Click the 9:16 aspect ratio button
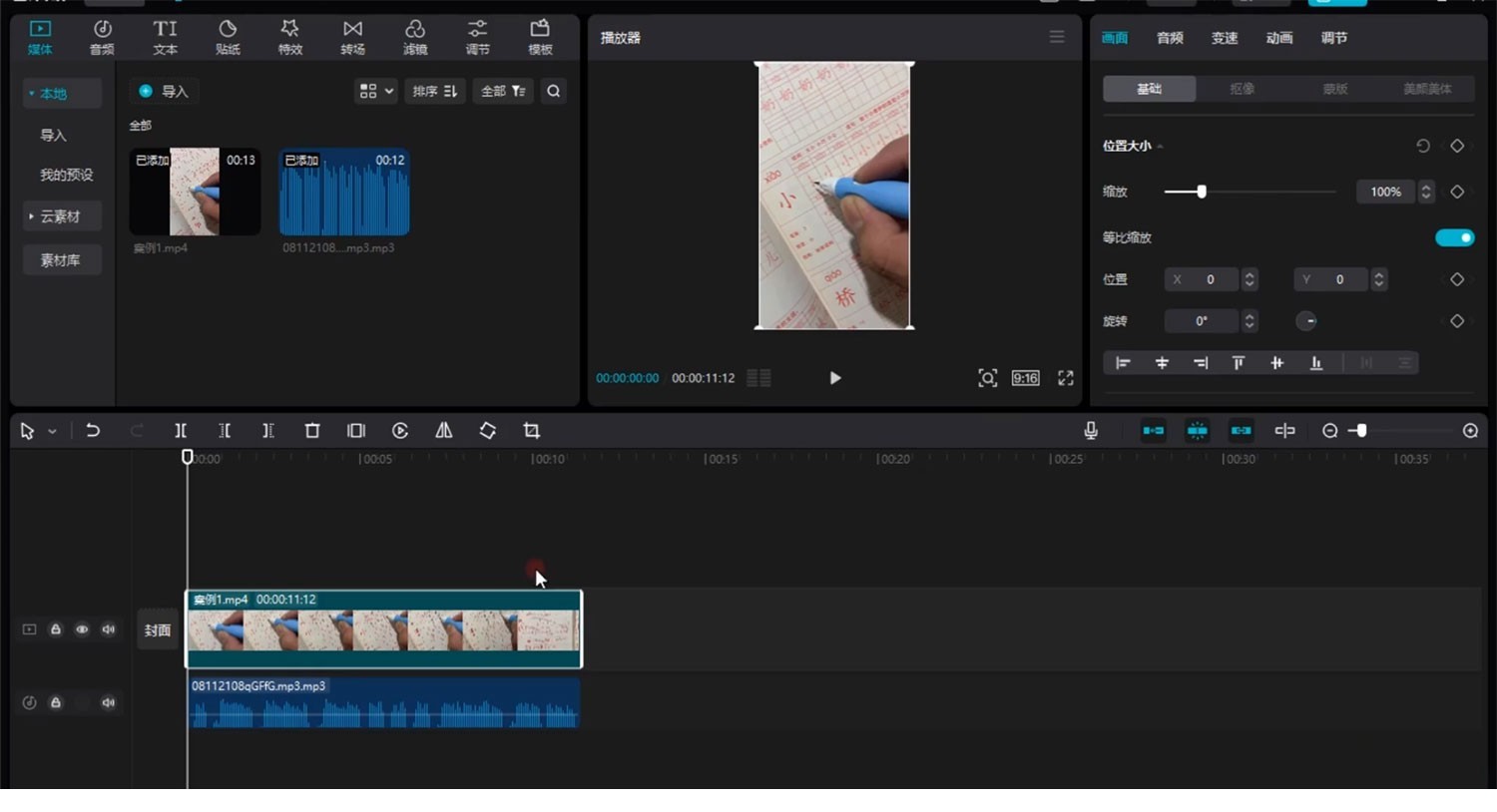 point(1026,378)
